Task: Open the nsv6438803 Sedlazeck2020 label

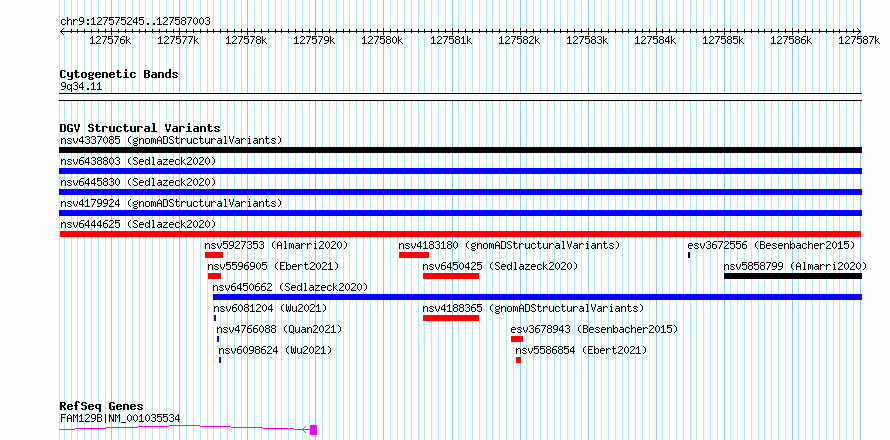Action: point(138,161)
